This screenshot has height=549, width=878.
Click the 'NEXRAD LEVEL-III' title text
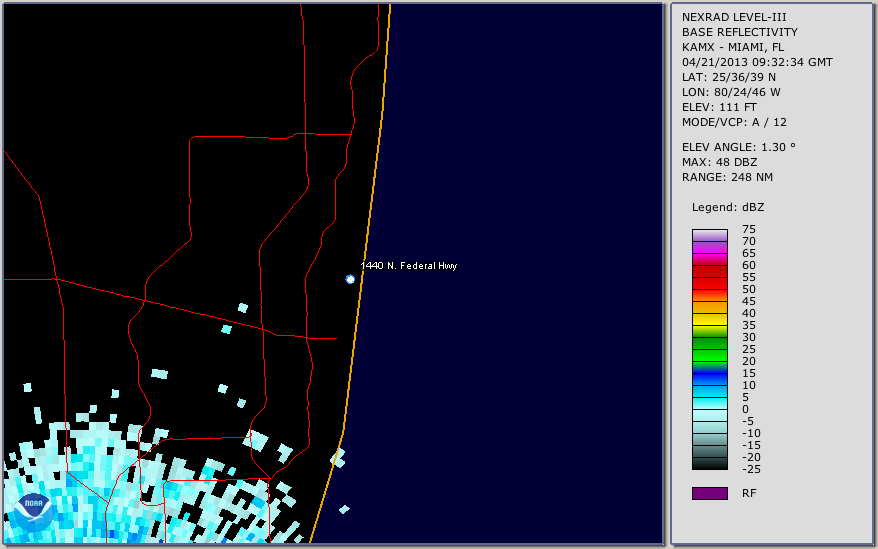(734, 17)
